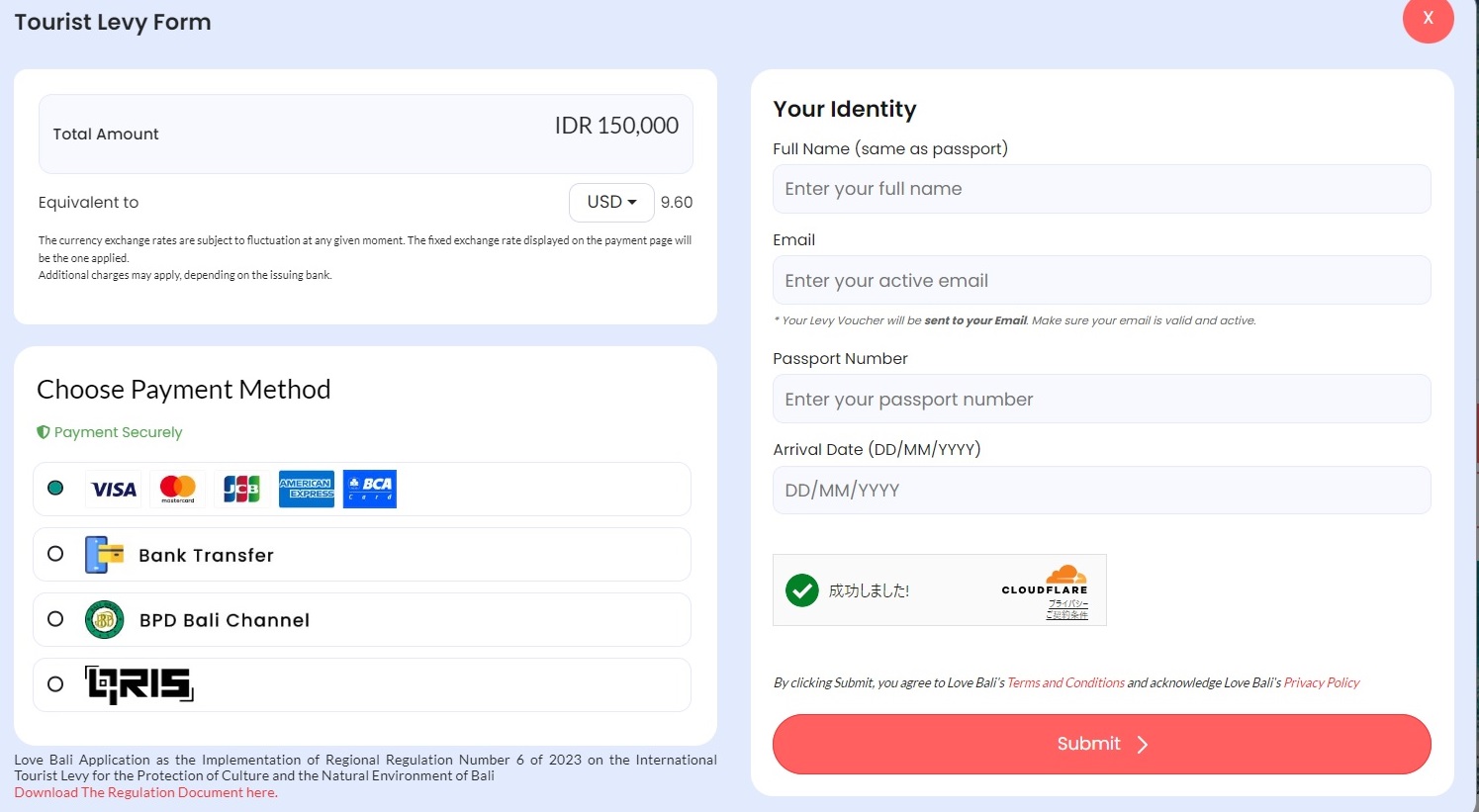Image resolution: width=1479 pixels, height=812 pixels.
Task: Click the Full Name input field
Action: click(1101, 189)
